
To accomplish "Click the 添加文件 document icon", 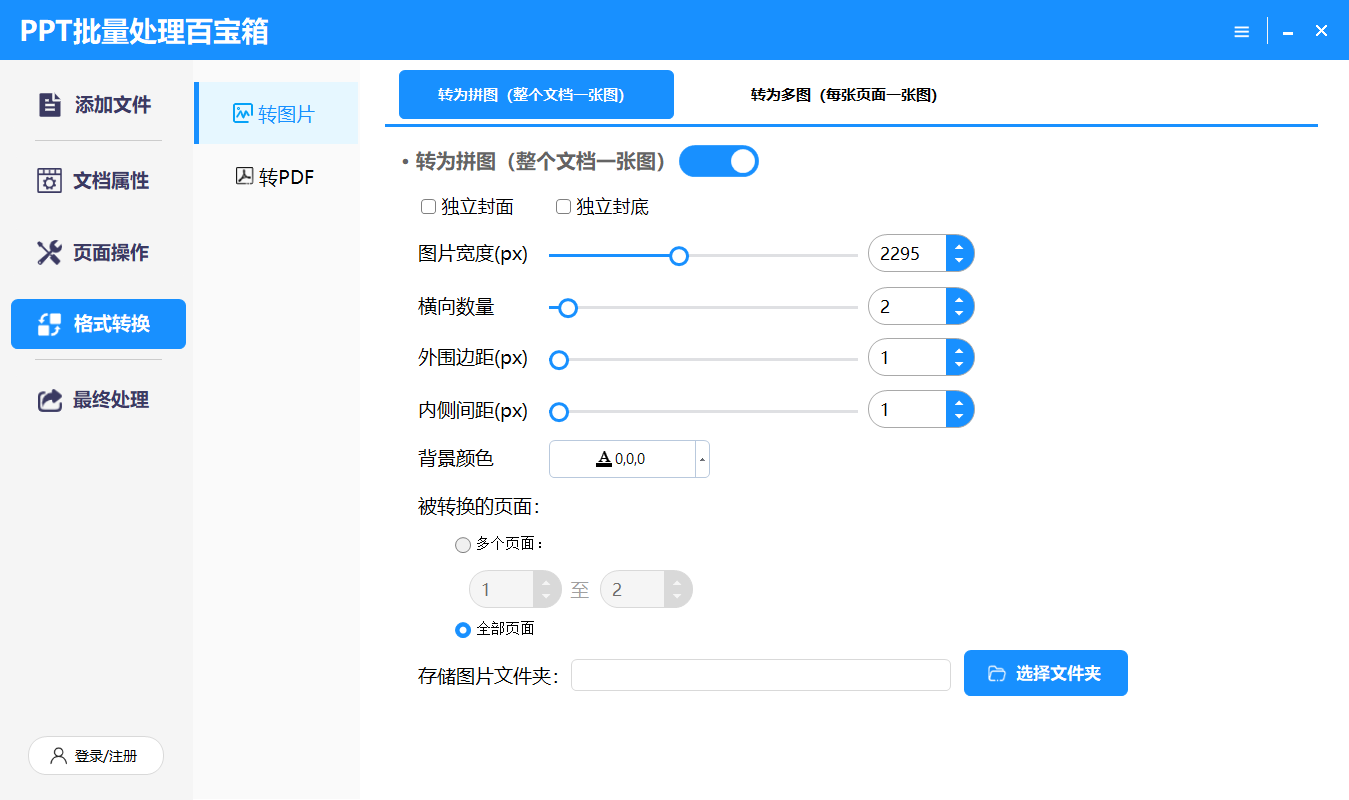I will [x=49, y=105].
